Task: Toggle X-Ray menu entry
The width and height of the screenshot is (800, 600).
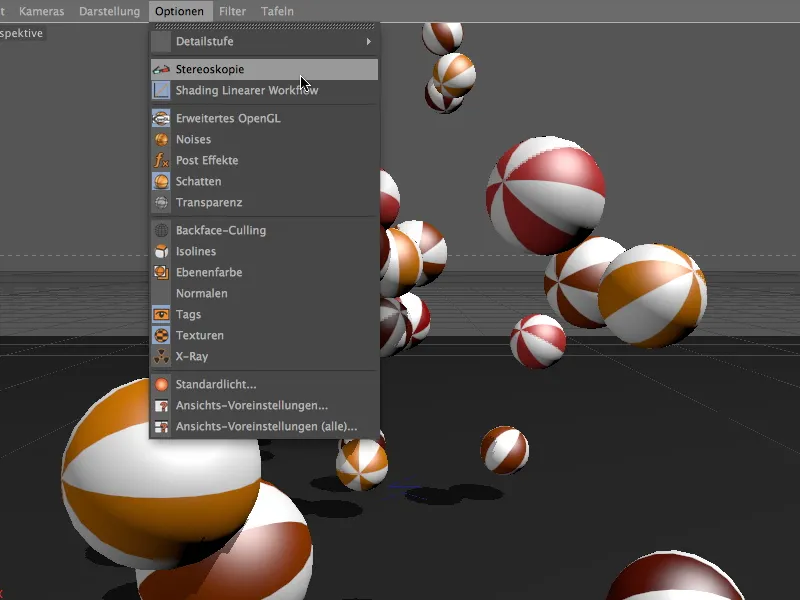Action: coord(264,356)
